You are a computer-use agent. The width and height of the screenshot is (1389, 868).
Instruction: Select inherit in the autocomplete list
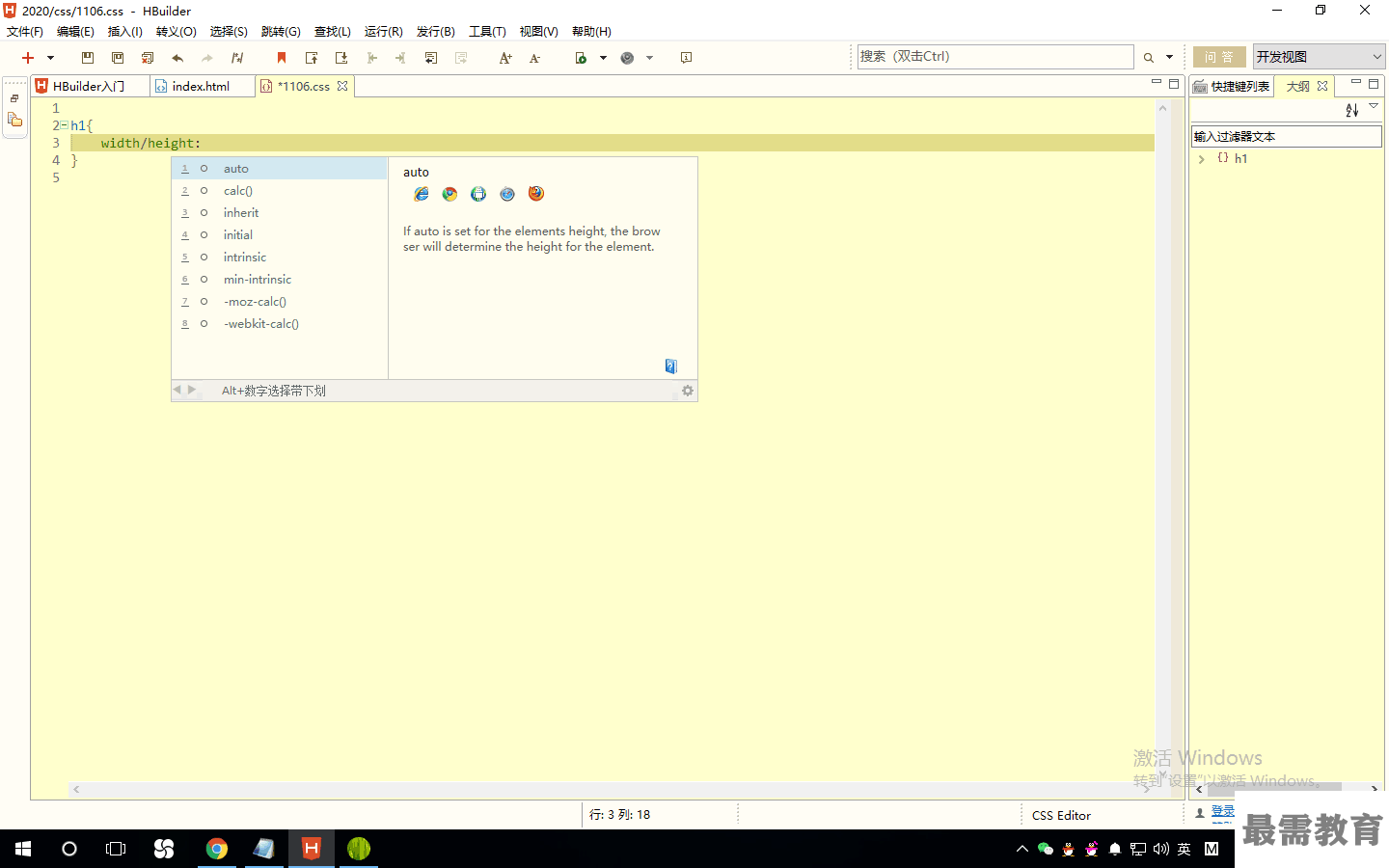[x=280, y=213]
